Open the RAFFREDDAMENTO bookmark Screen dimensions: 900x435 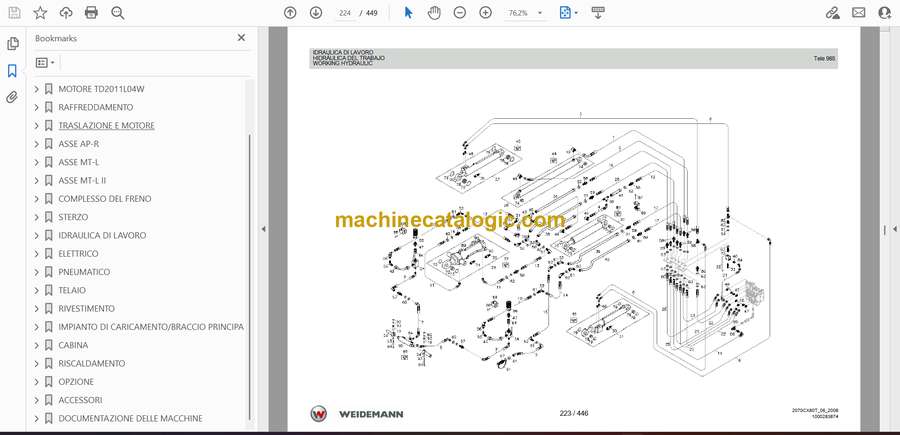[x=95, y=107]
